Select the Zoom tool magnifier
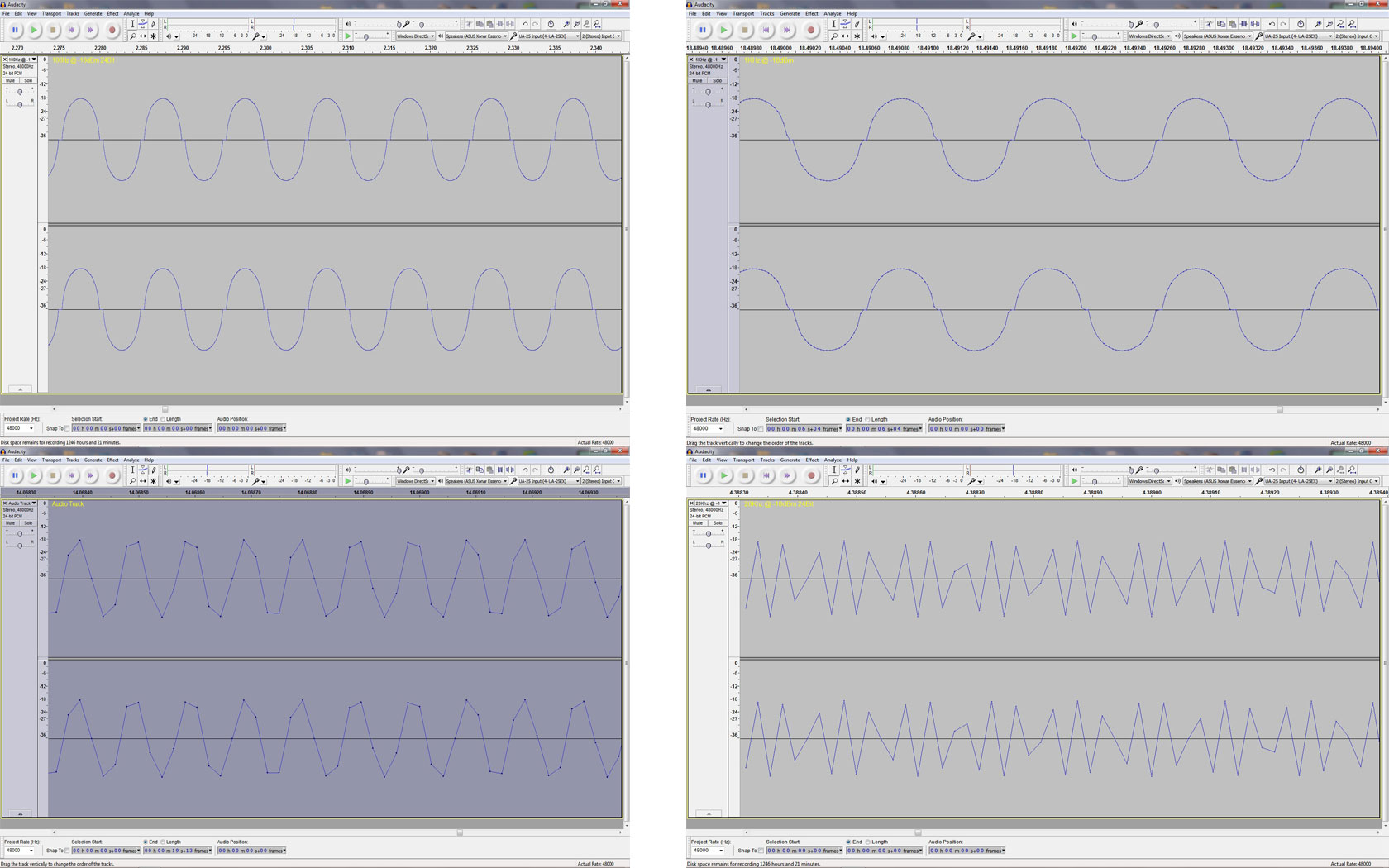Screen dimensions: 1389x868 133,36
